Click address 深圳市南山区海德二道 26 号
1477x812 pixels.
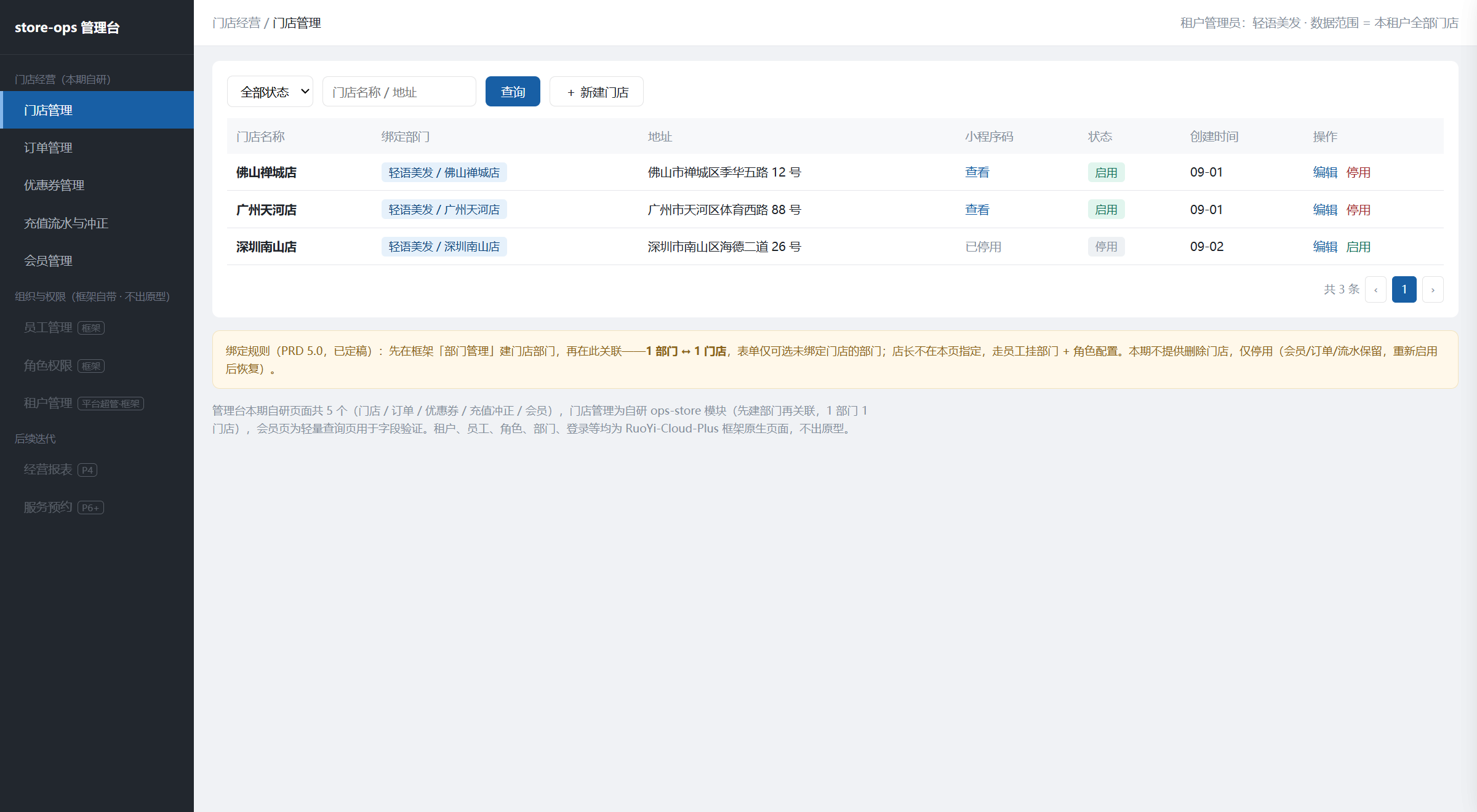724,247
